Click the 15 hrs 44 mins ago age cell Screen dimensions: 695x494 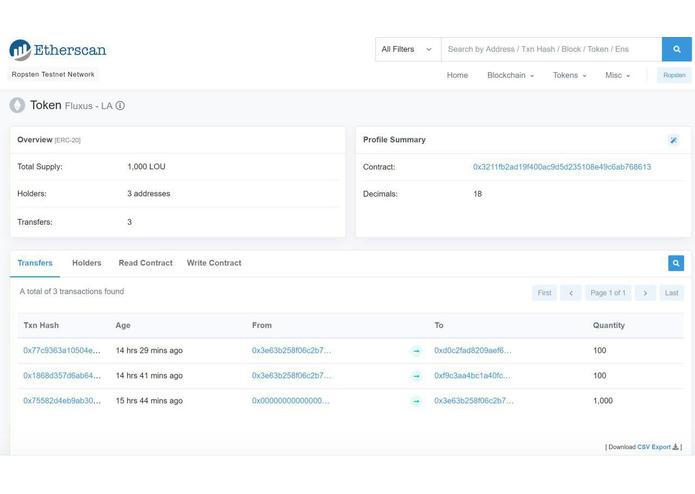pyautogui.click(x=149, y=401)
